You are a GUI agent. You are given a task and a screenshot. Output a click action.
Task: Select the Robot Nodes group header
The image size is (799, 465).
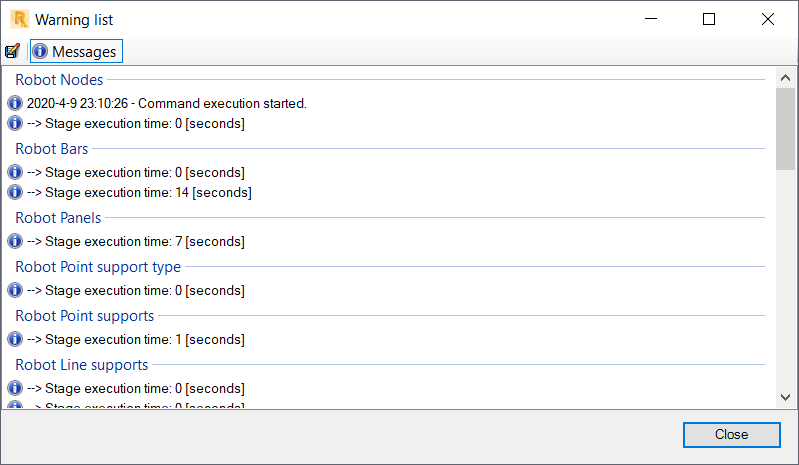pyautogui.click(x=59, y=79)
